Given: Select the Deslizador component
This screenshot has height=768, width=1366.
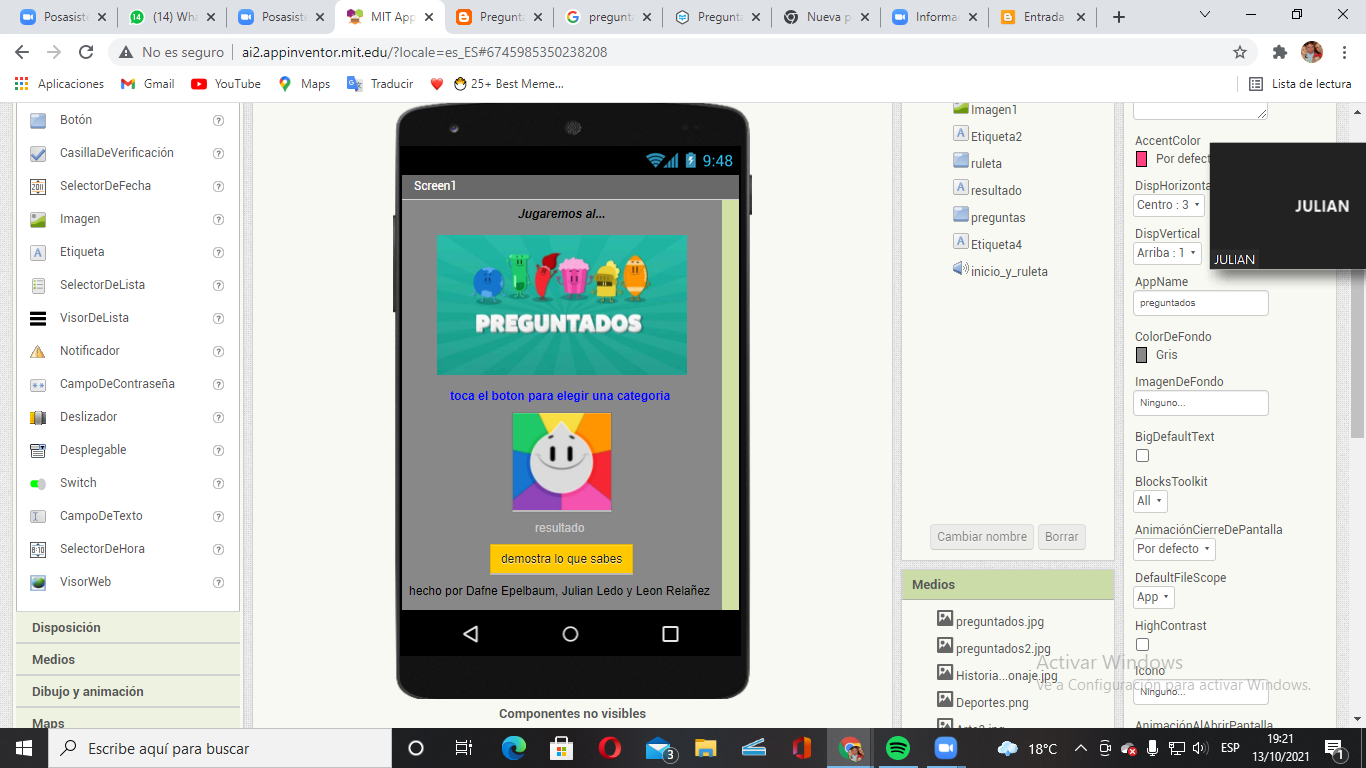Looking at the screenshot, I should click(x=88, y=417).
